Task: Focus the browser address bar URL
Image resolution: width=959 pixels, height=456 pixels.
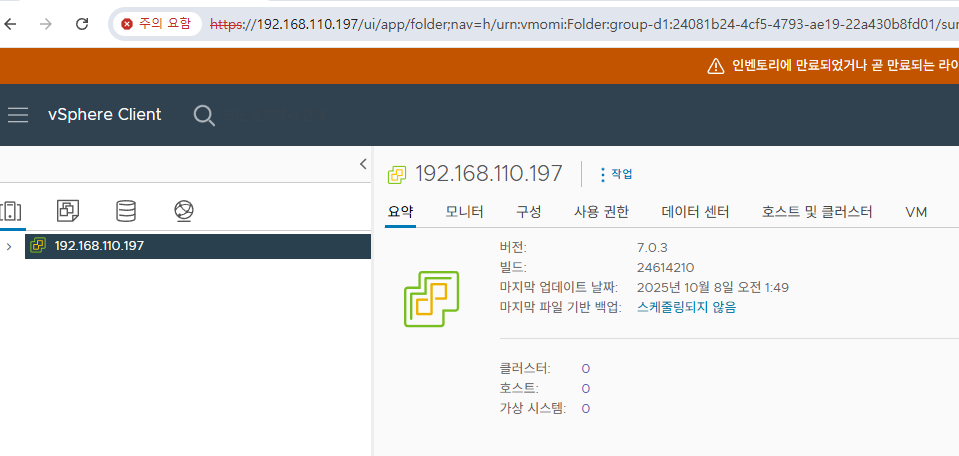Action: coord(584,24)
